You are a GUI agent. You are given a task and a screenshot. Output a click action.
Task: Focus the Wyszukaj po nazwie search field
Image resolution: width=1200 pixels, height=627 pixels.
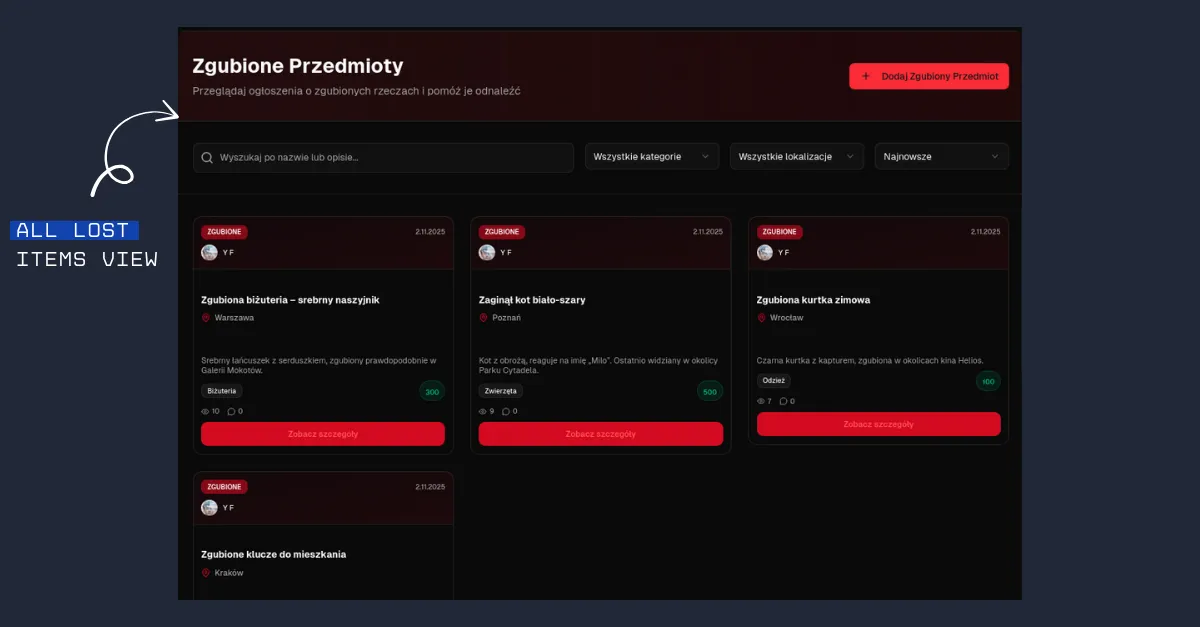[x=383, y=157]
